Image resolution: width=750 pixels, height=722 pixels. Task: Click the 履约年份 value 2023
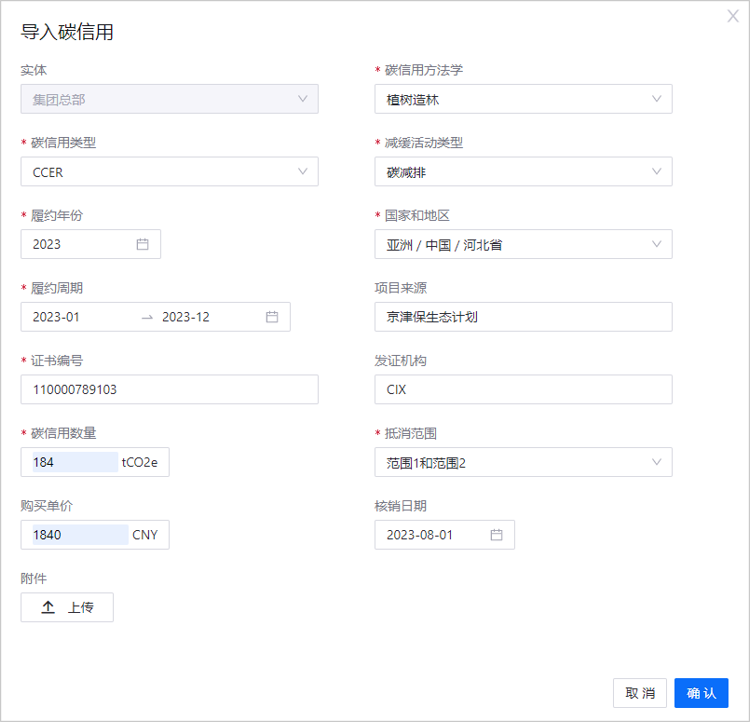(x=46, y=244)
